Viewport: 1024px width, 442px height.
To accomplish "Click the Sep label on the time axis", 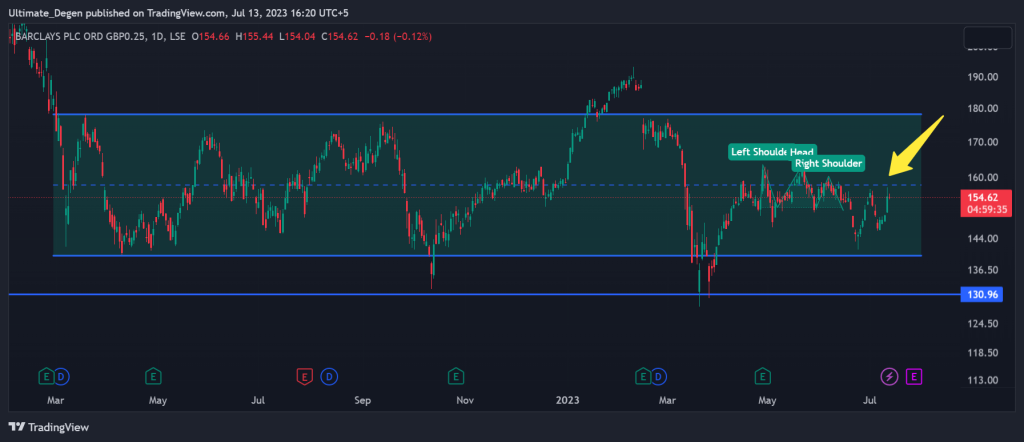I will 363,399.
